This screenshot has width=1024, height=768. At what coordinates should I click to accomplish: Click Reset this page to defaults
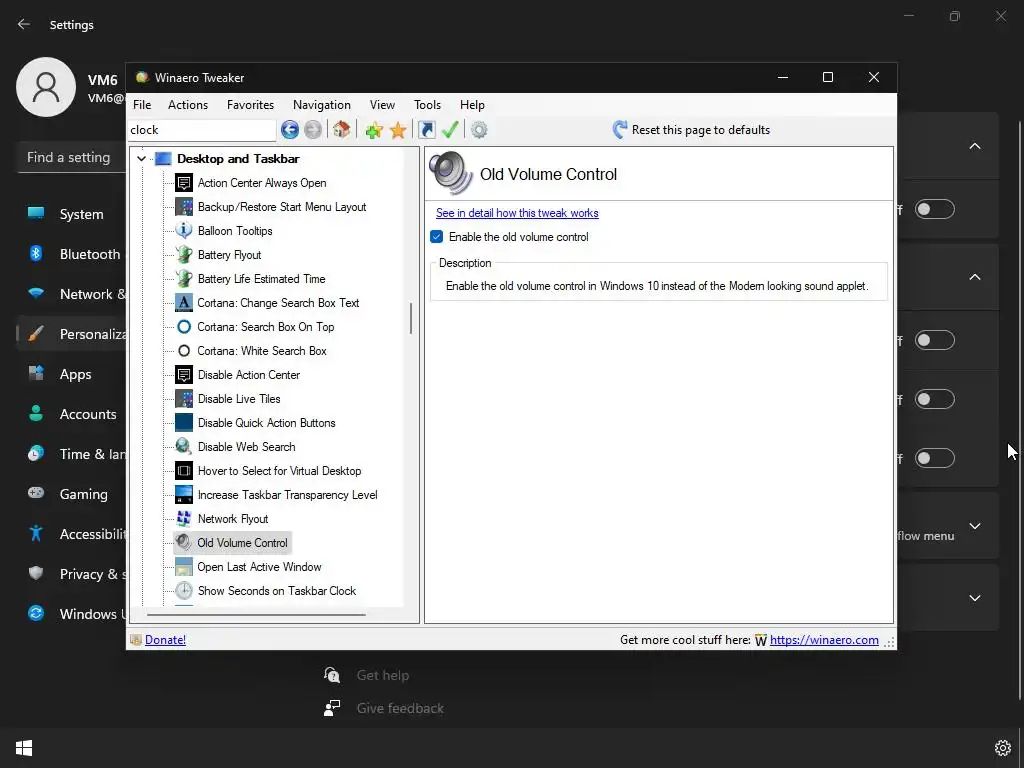[x=691, y=130]
